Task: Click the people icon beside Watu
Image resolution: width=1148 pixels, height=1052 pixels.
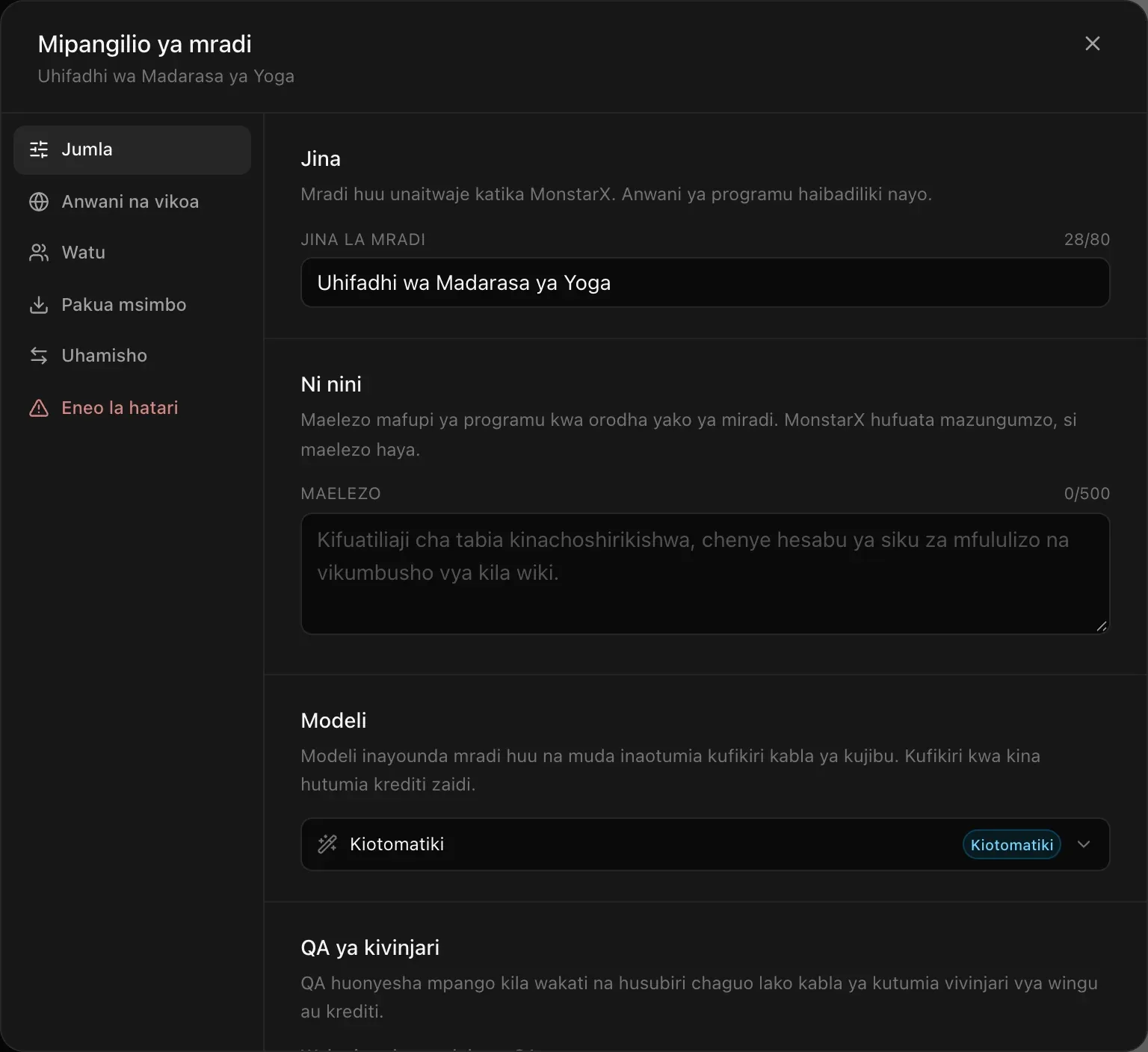Action: pyautogui.click(x=39, y=253)
